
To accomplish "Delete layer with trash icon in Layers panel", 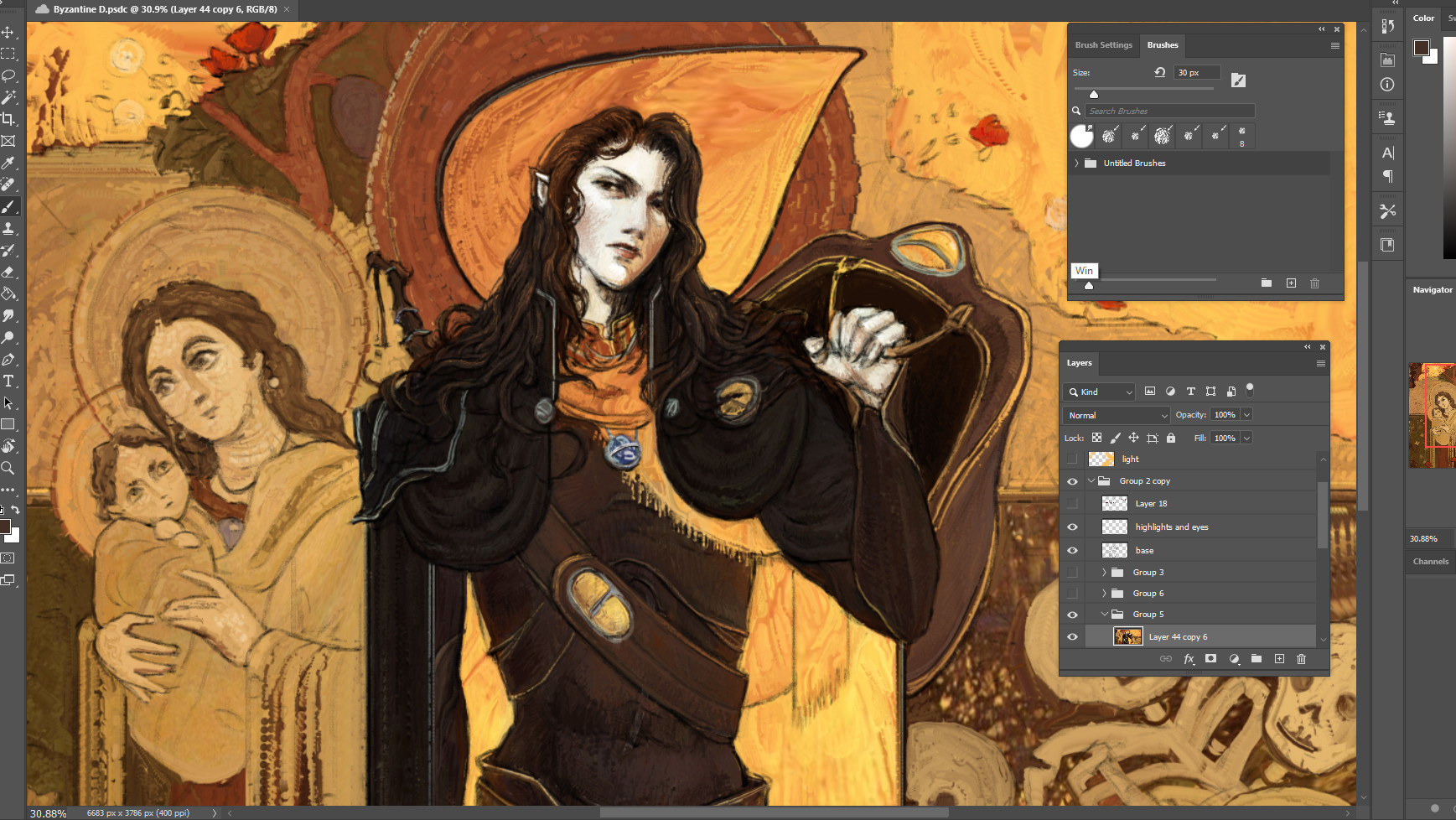I will pos(1301,659).
